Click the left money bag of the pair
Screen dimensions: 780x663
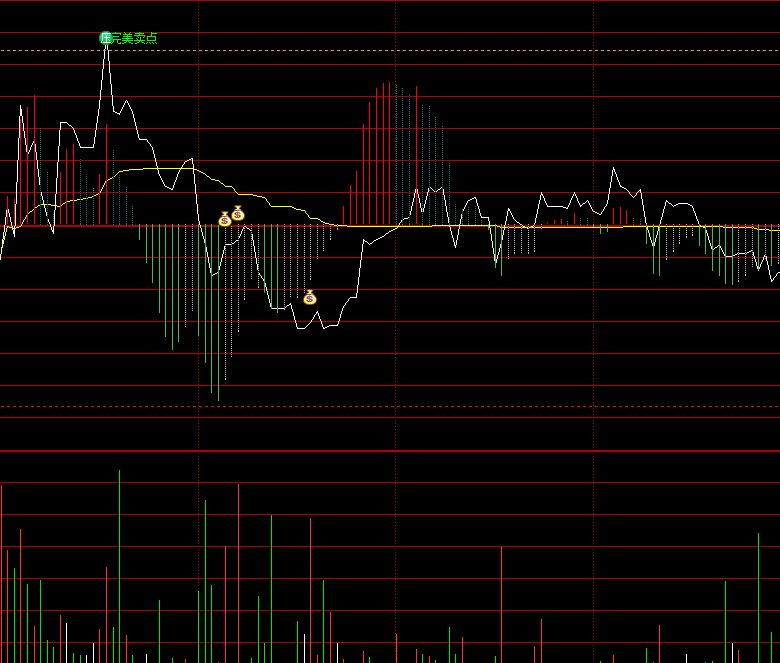[x=225, y=219]
